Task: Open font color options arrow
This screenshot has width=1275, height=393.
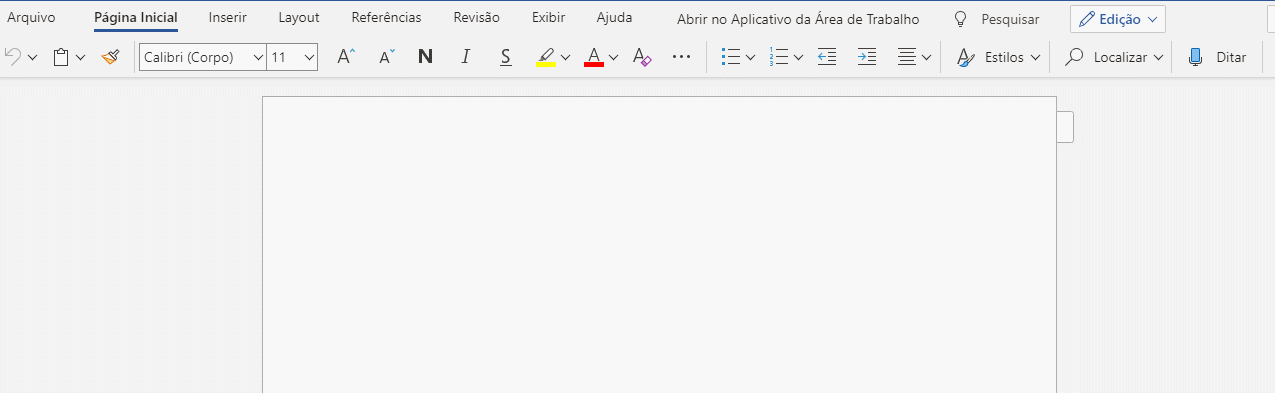Action: coord(614,58)
